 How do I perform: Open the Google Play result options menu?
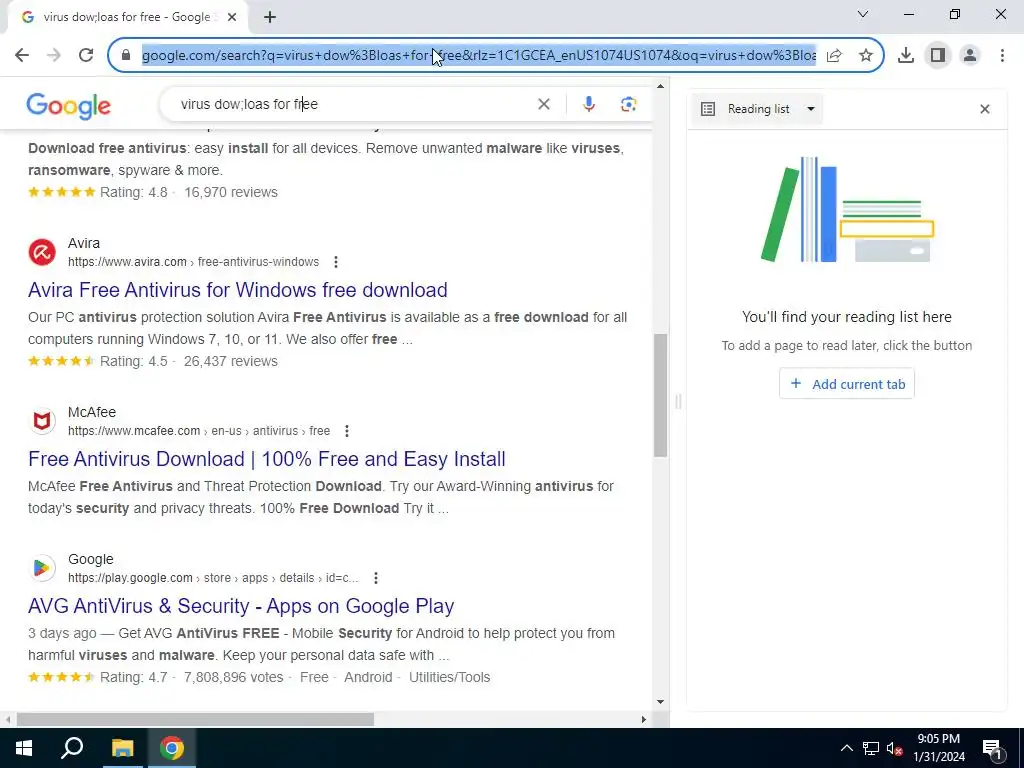click(376, 578)
